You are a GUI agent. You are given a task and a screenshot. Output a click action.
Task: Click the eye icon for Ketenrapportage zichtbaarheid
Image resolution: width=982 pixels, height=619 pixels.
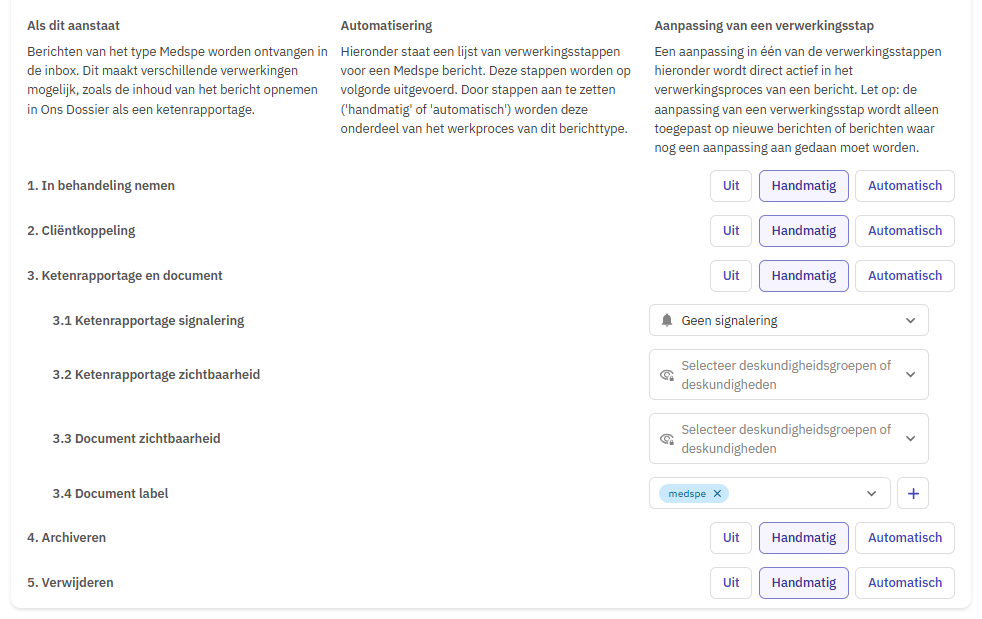pyautogui.click(x=667, y=375)
